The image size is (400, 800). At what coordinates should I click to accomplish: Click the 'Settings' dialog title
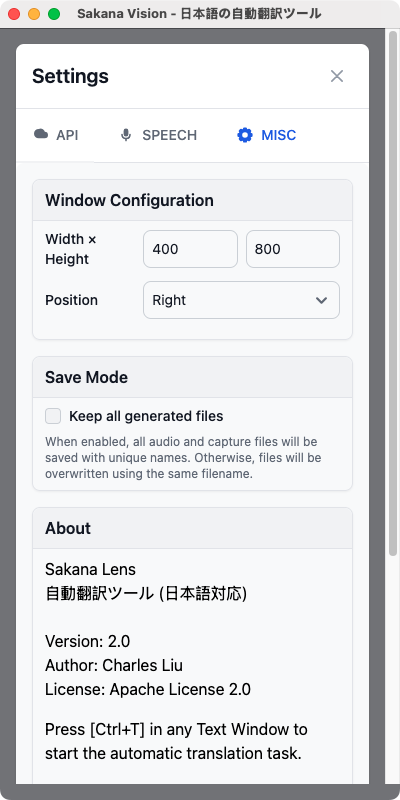[70, 77]
